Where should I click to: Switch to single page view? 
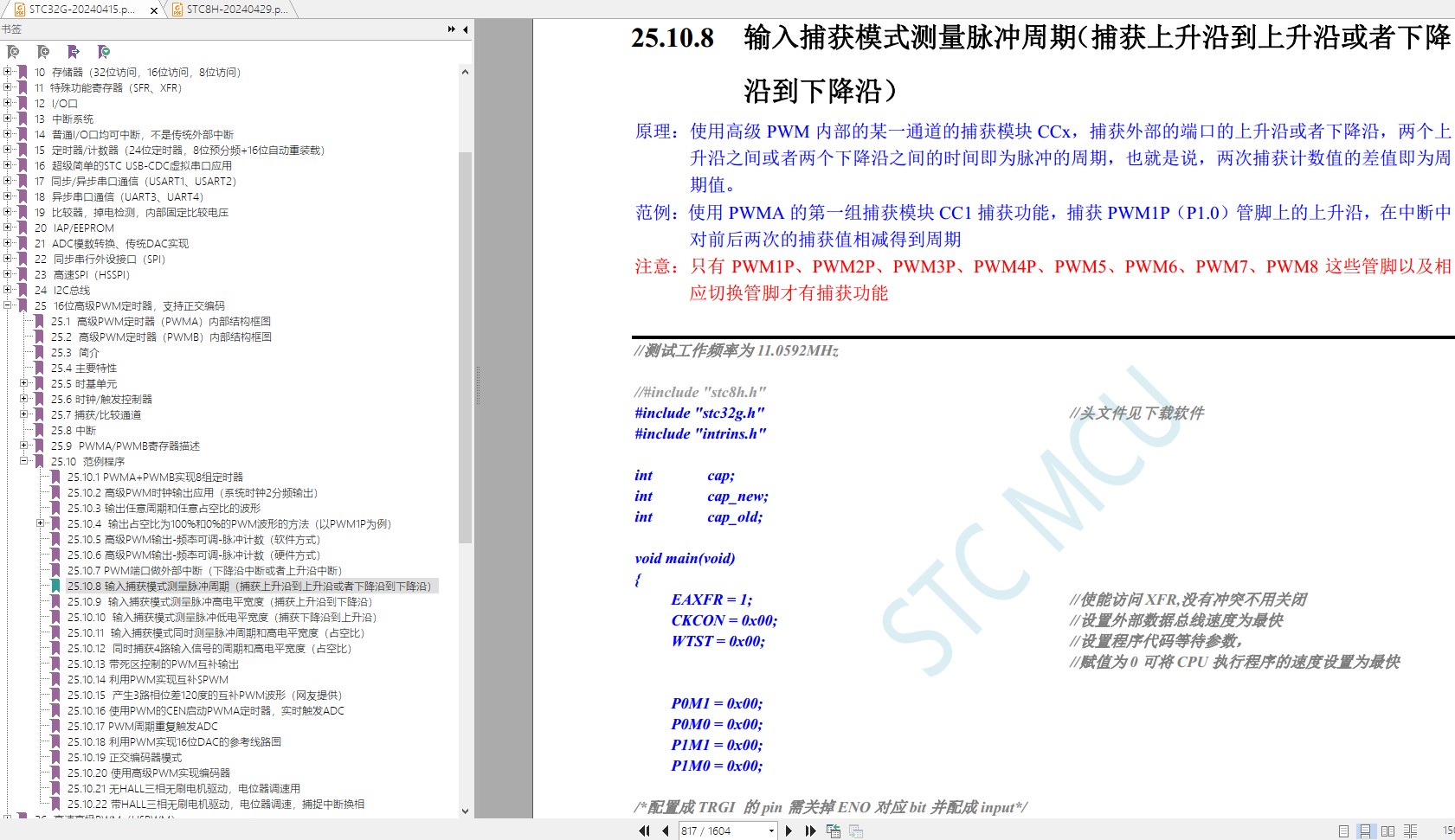coord(1343,830)
